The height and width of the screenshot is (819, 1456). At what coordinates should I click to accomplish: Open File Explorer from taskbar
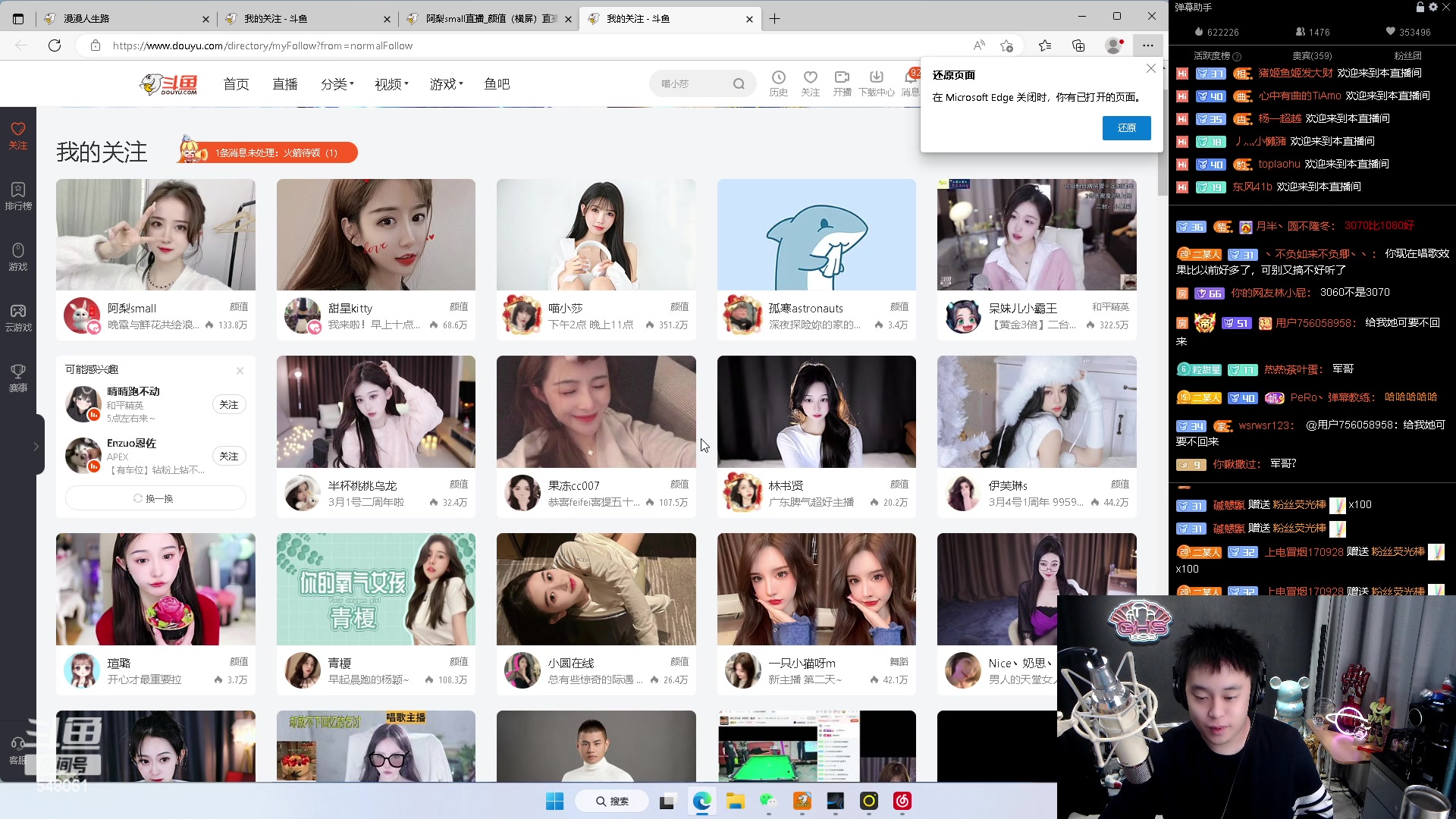[735, 801]
